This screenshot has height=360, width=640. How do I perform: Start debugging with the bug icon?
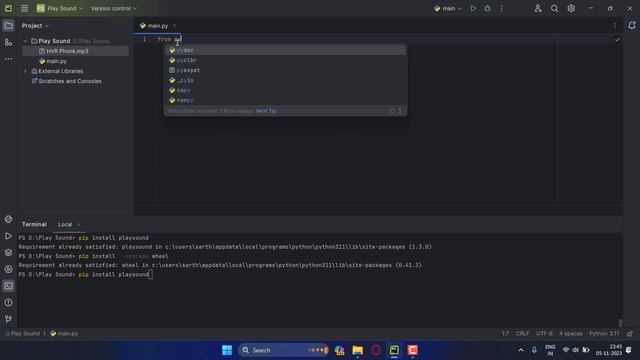487,8
